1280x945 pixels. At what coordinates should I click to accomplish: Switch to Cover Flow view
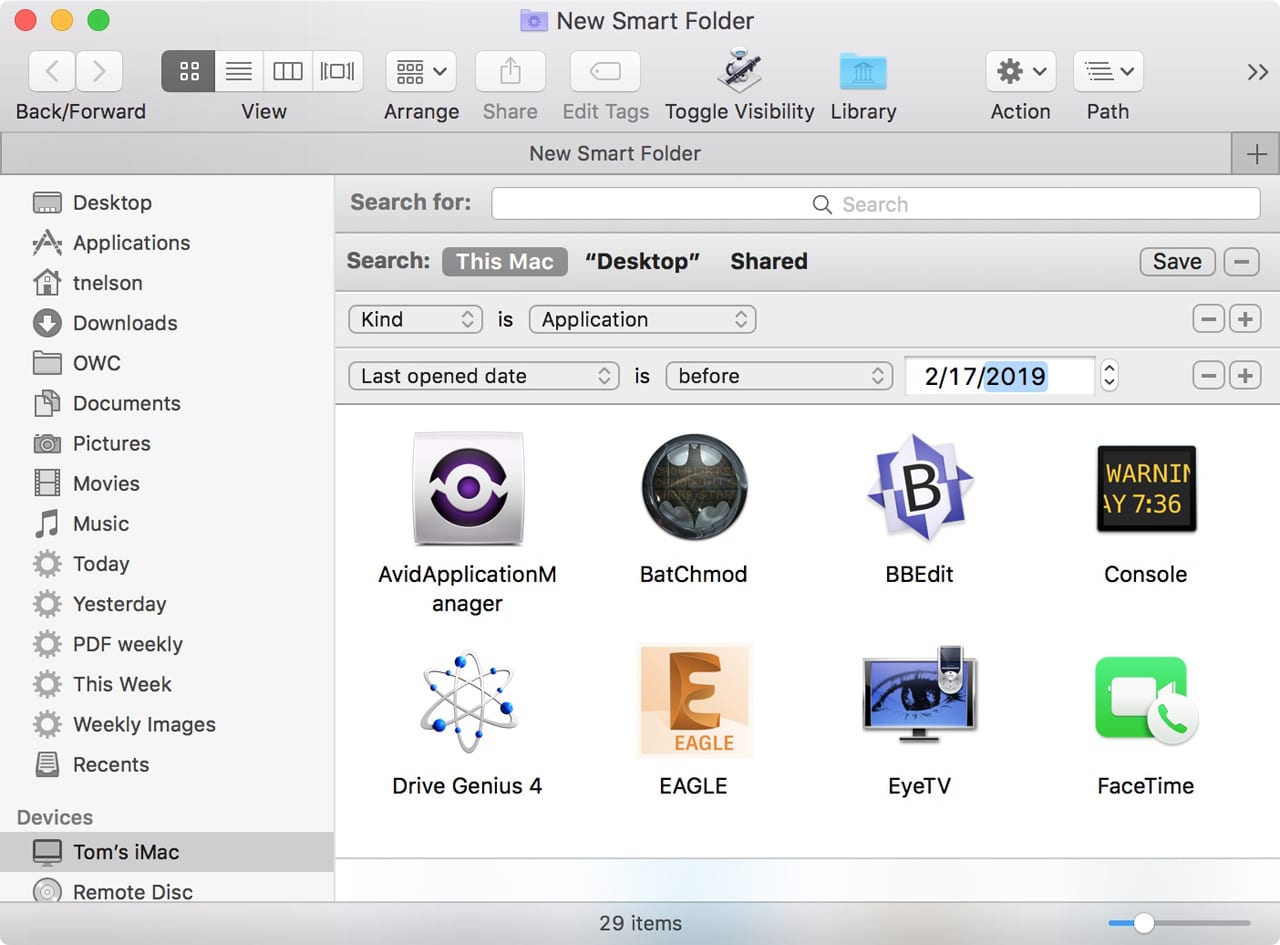(x=338, y=72)
